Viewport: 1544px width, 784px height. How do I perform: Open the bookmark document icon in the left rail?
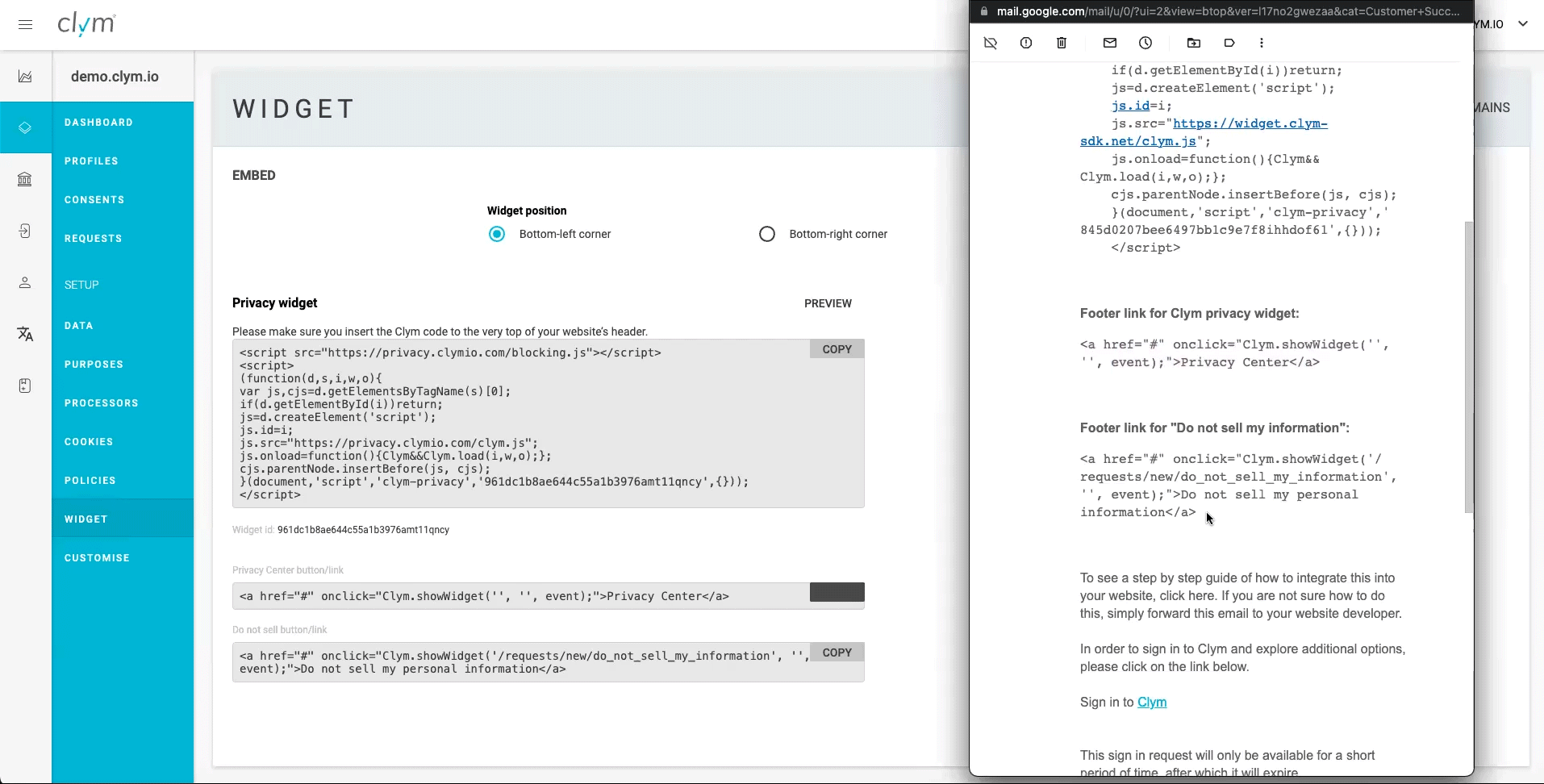coord(25,386)
